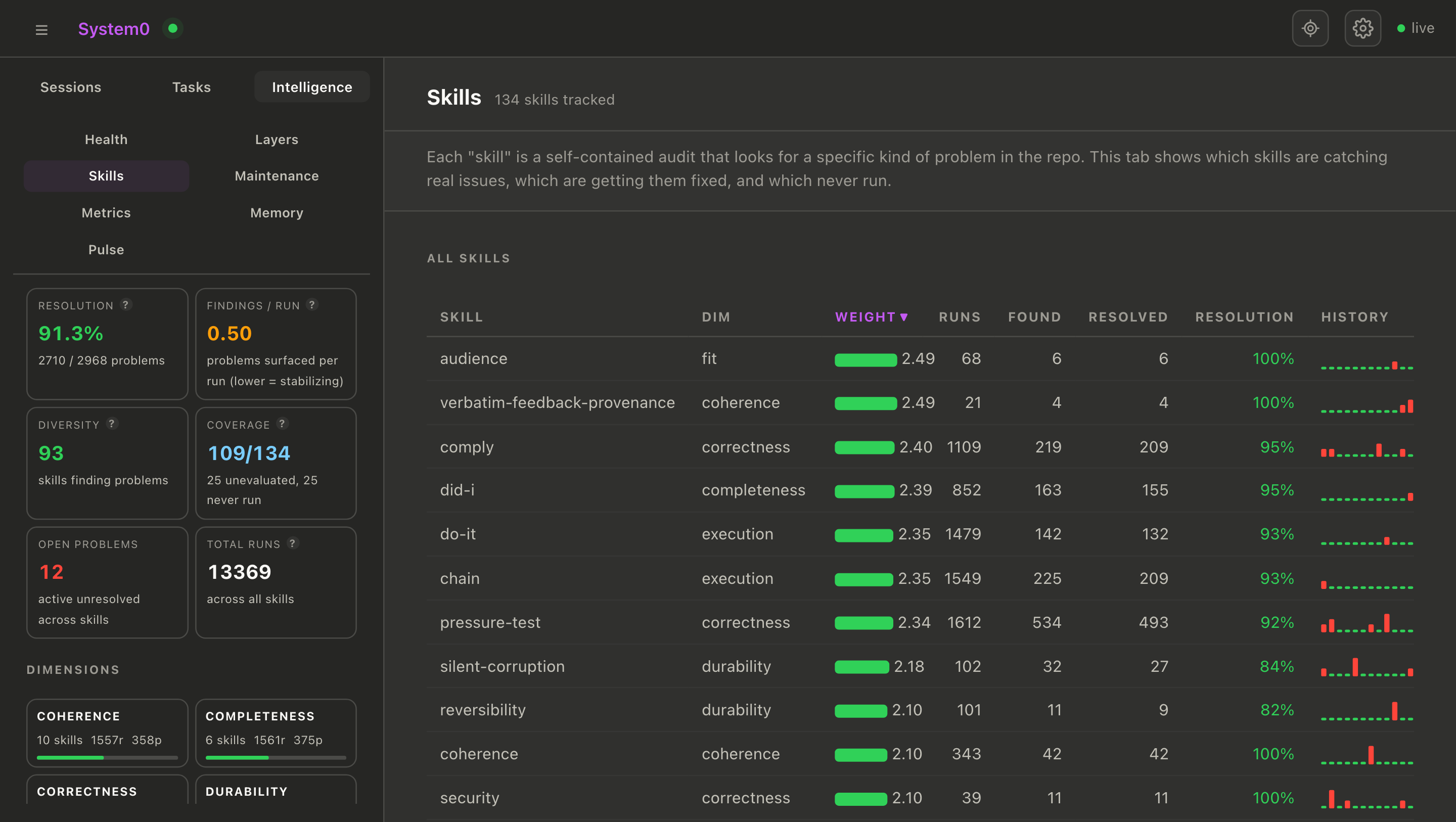Screen dimensions: 1456x822
Task: Click the reversibility row history sparkline
Action: [1367, 711]
